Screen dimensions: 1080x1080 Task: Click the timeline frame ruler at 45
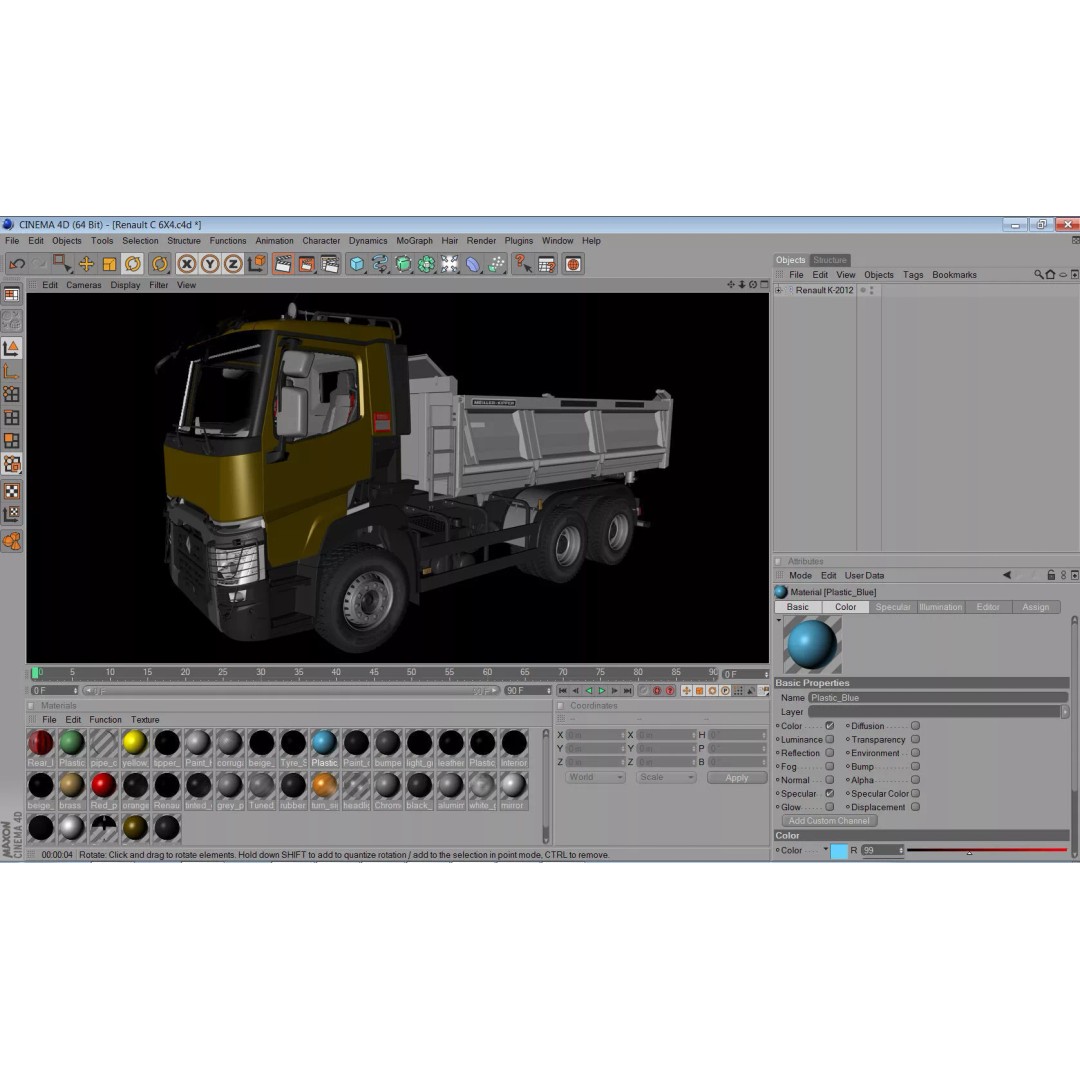tap(373, 672)
